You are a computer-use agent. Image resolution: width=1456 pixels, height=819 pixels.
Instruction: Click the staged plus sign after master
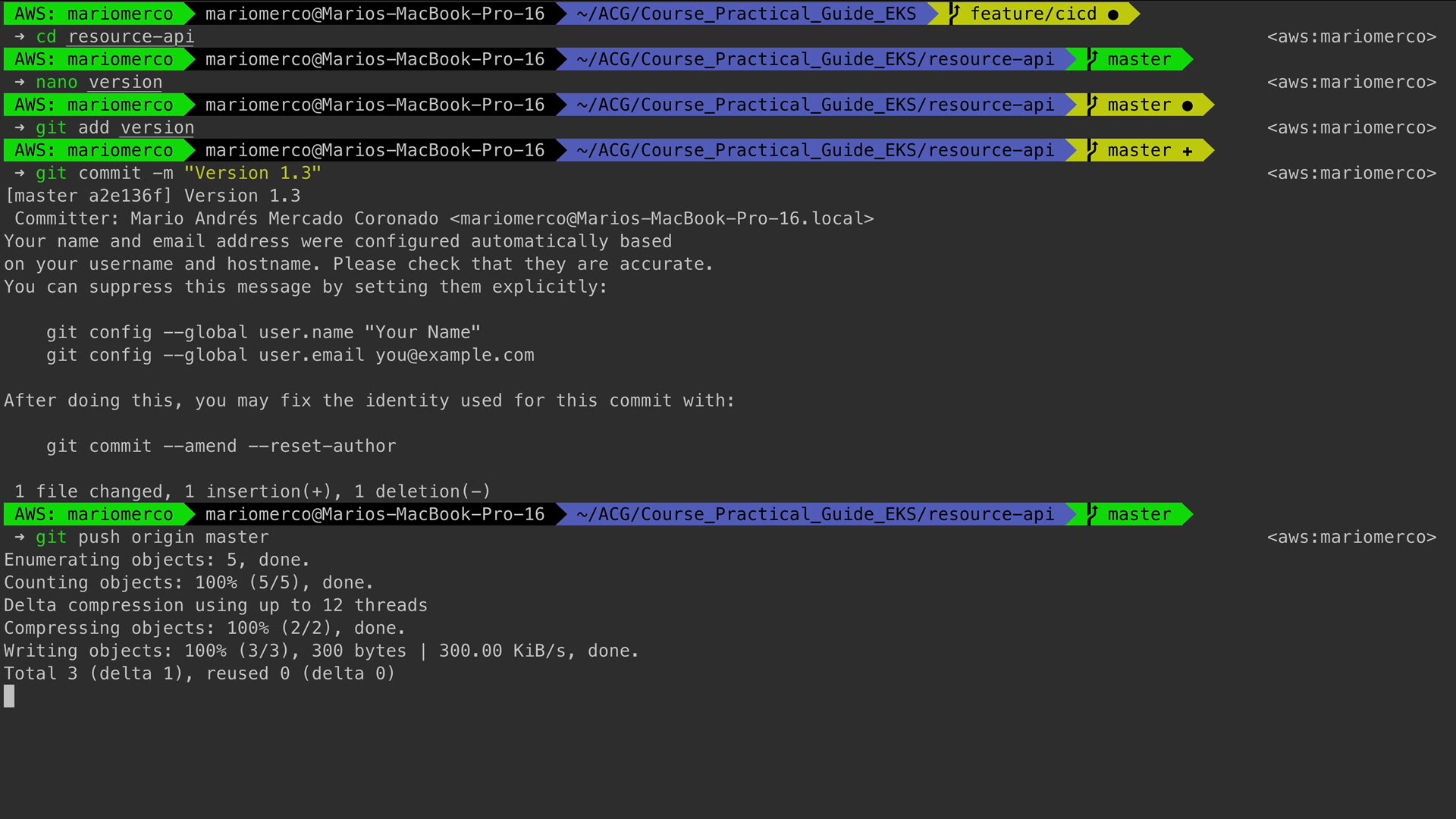1187,151
